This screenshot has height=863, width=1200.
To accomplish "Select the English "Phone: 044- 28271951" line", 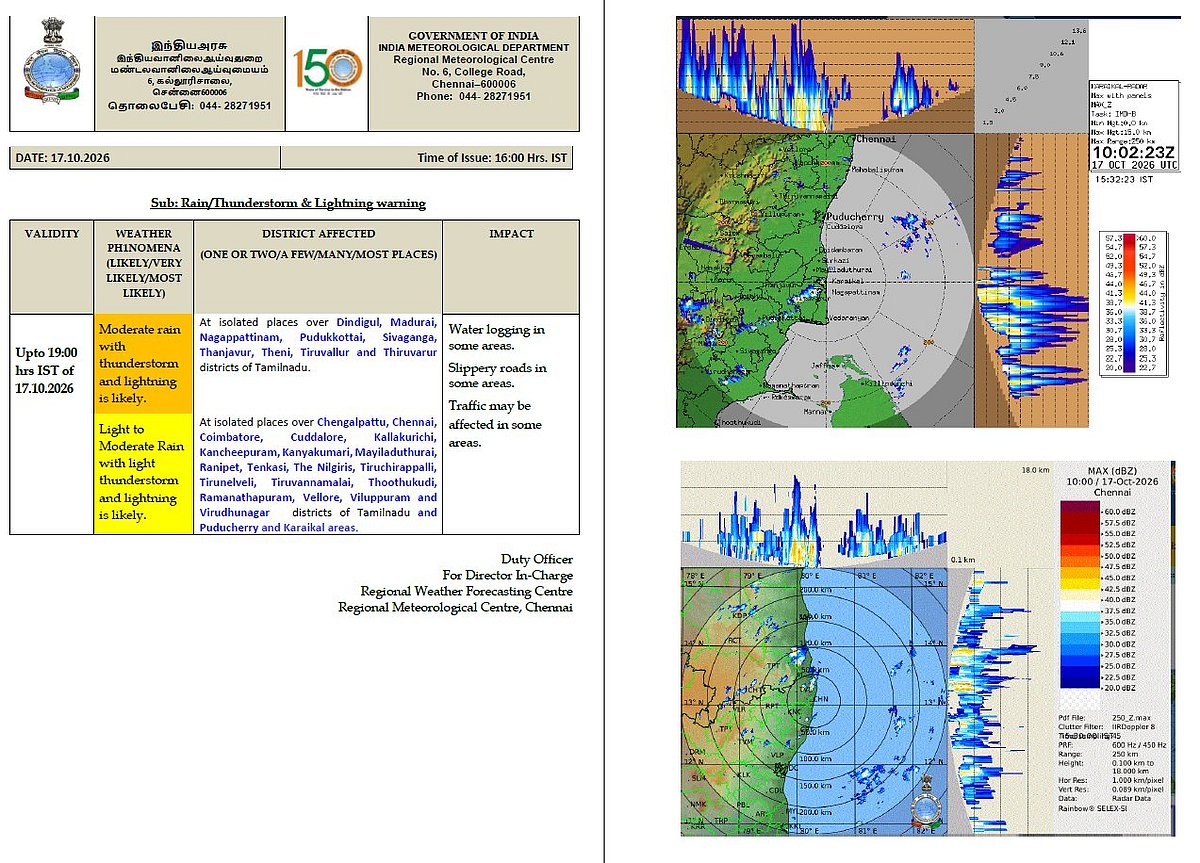I will (x=474, y=96).
